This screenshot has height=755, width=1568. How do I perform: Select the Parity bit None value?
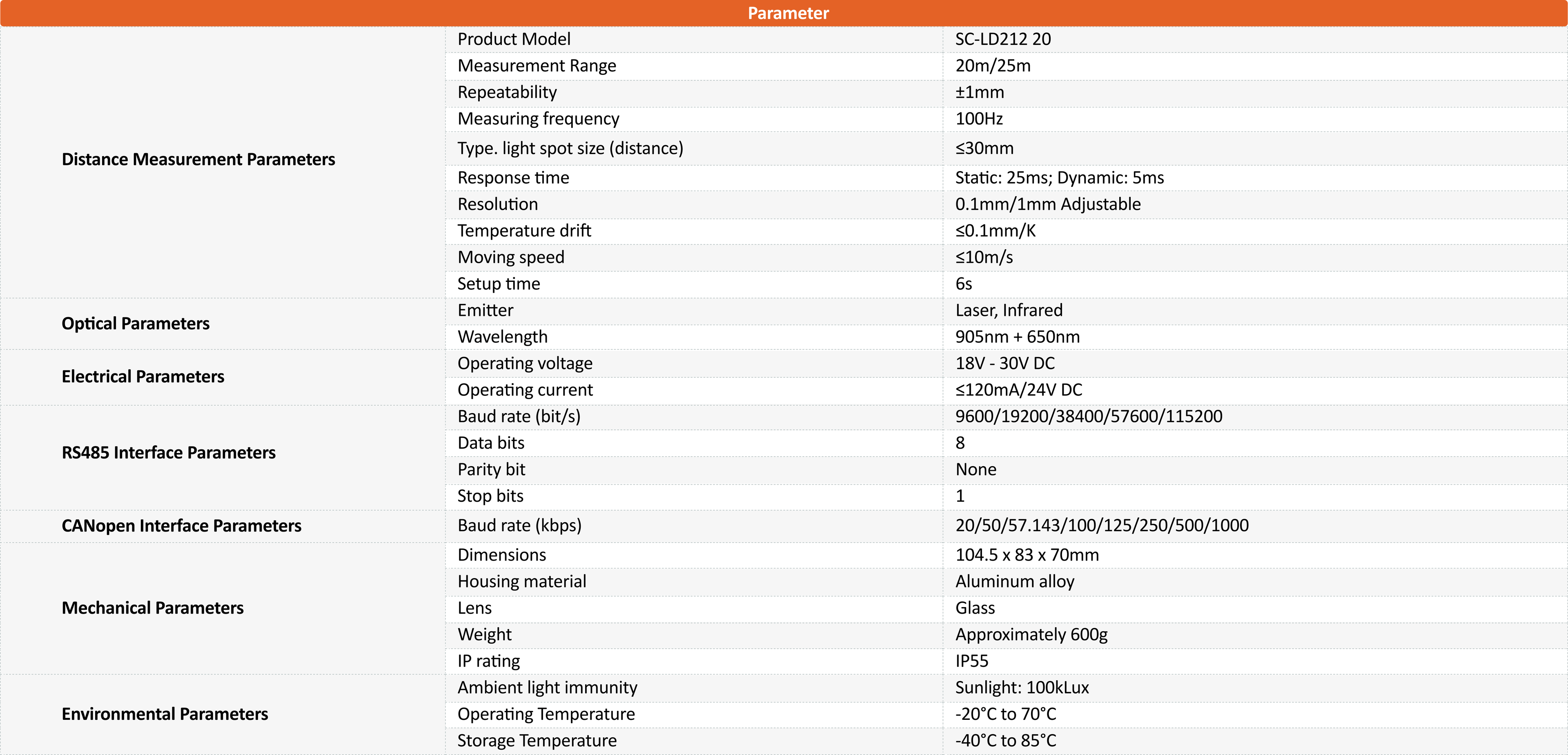coord(976,469)
